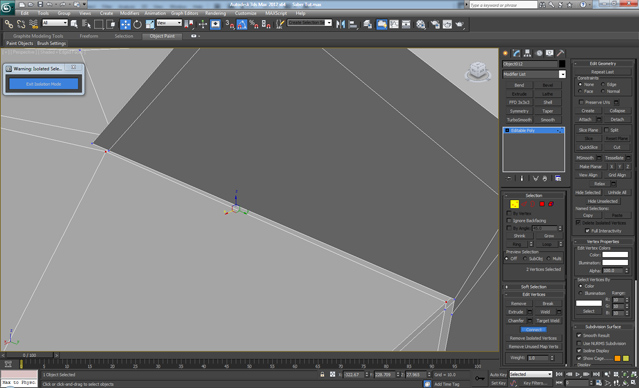Enable the By Vertex checkbox
Viewport: 639px width, 388px height.
click(509, 213)
